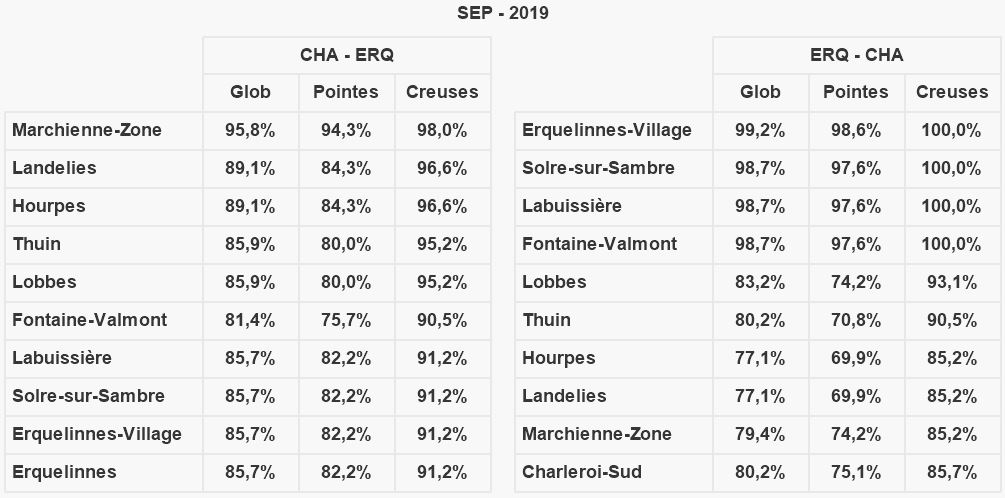The height and width of the screenshot is (498, 1005).
Task: Select the 93,1% Creuses cell
Action: click(x=952, y=282)
